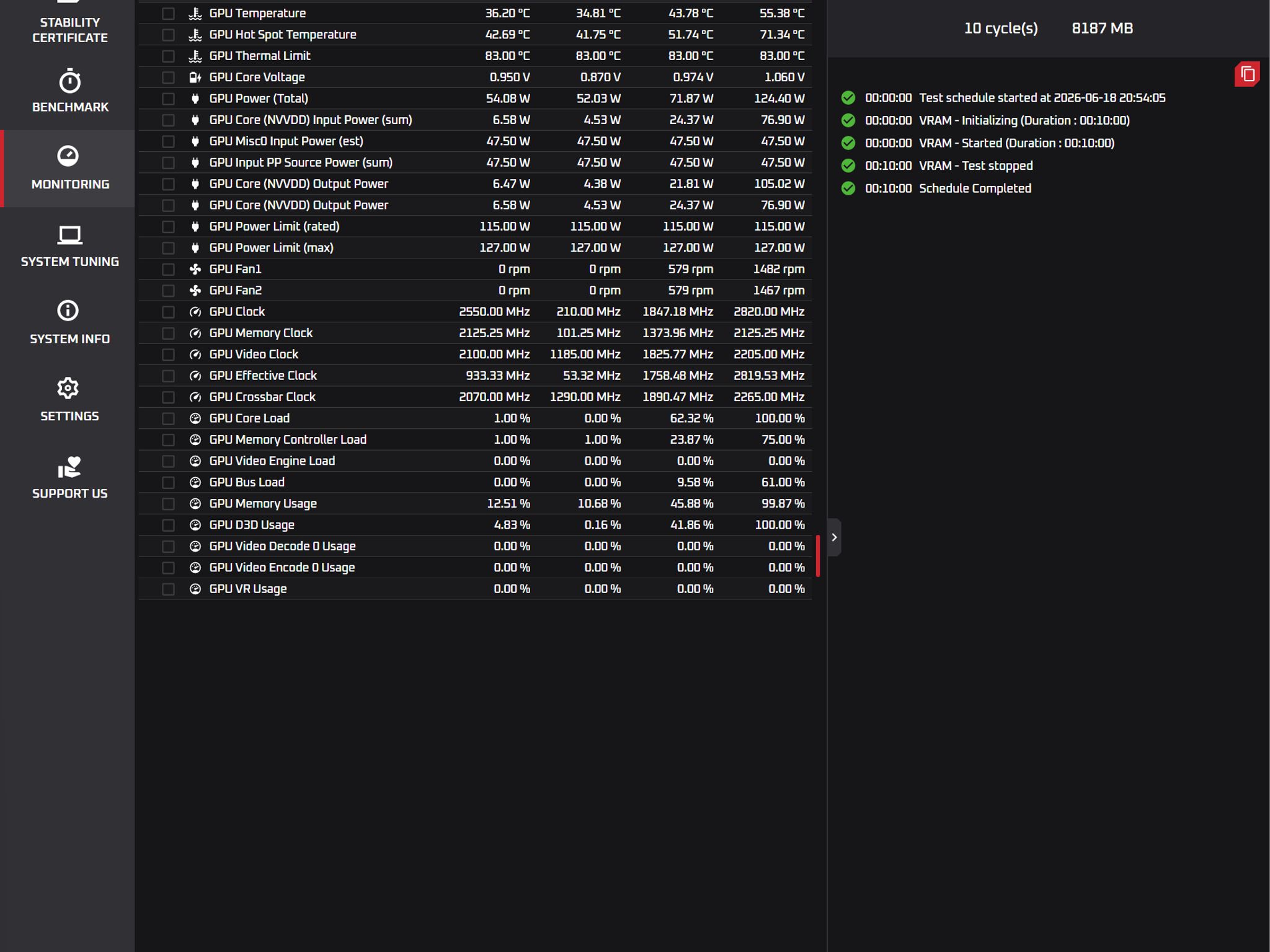Click 'VRAM - Started' log entry
This screenshot has height=952, width=1270.
coord(1016,143)
